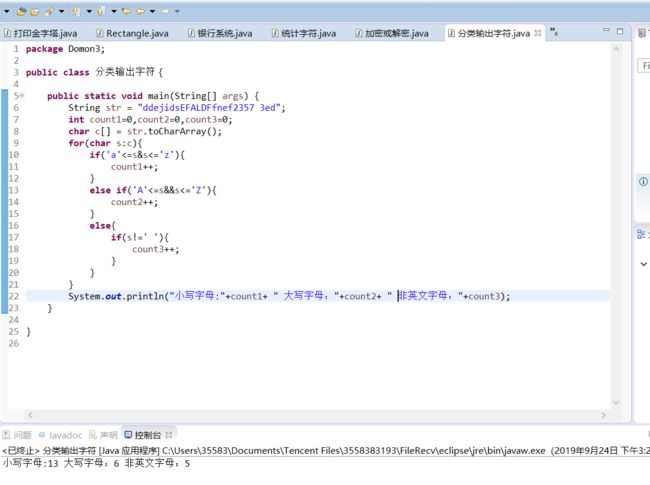Click the Open Task folder icon
The height and width of the screenshot is (485, 650).
35,12
